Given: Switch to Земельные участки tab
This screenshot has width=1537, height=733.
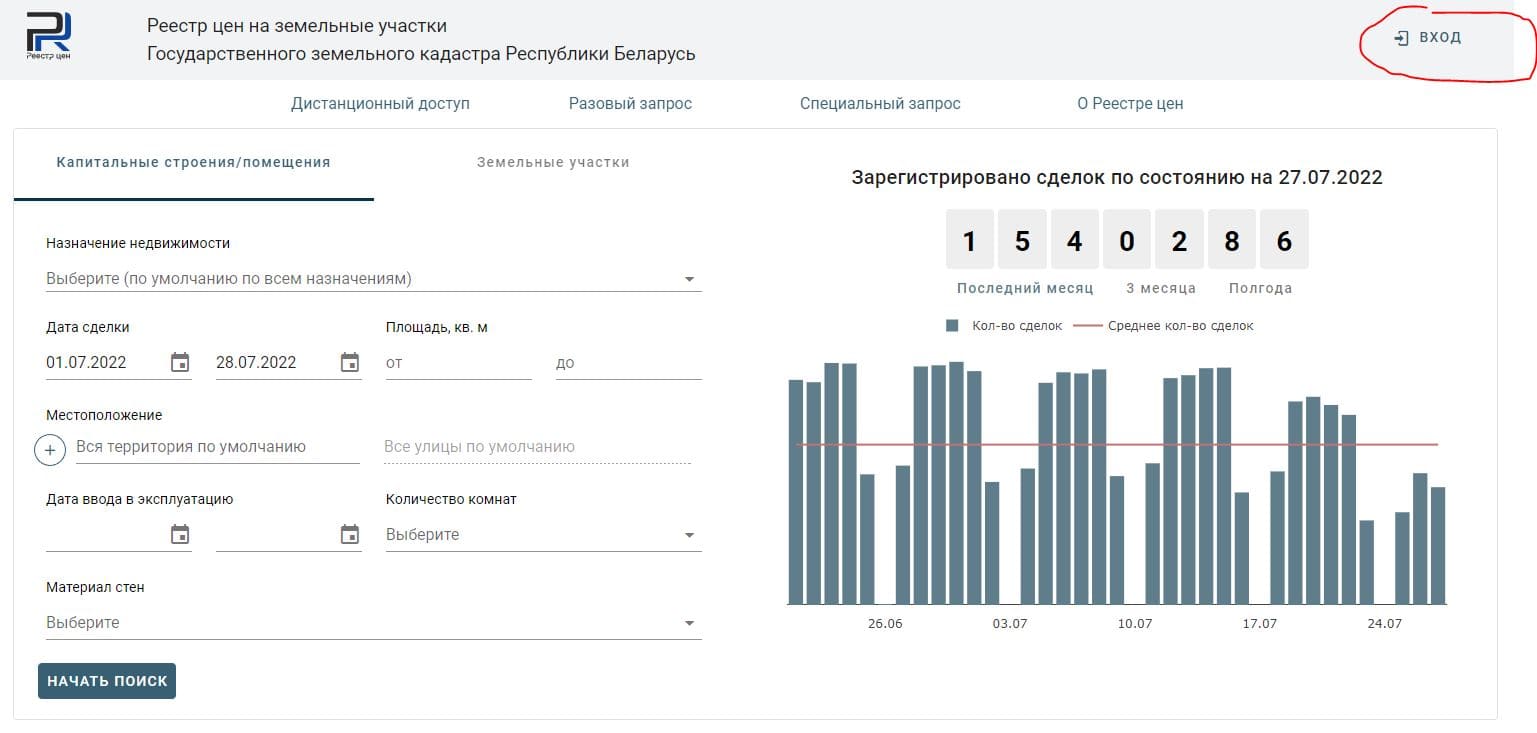Looking at the screenshot, I should 553,162.
